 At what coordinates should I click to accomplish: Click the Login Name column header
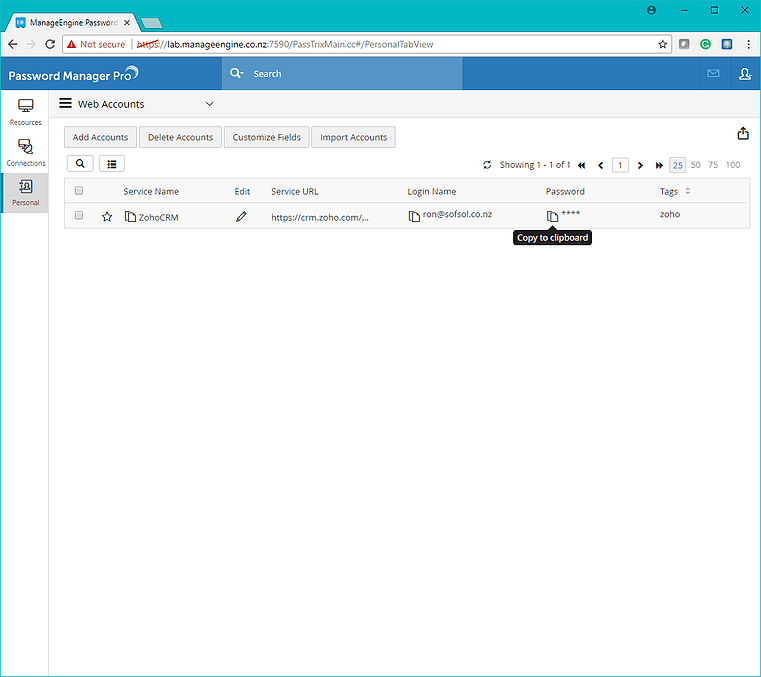point(431,191)
